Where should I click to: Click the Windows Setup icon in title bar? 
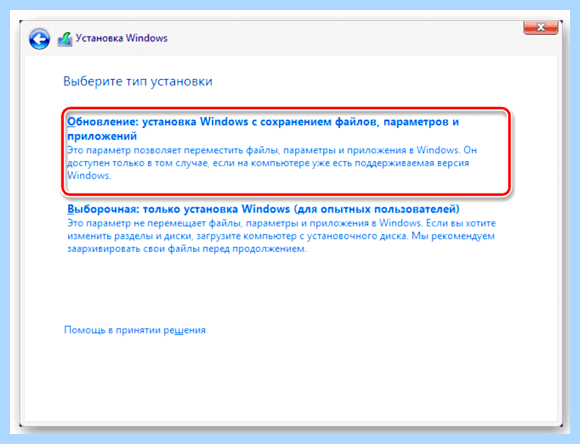65,39
